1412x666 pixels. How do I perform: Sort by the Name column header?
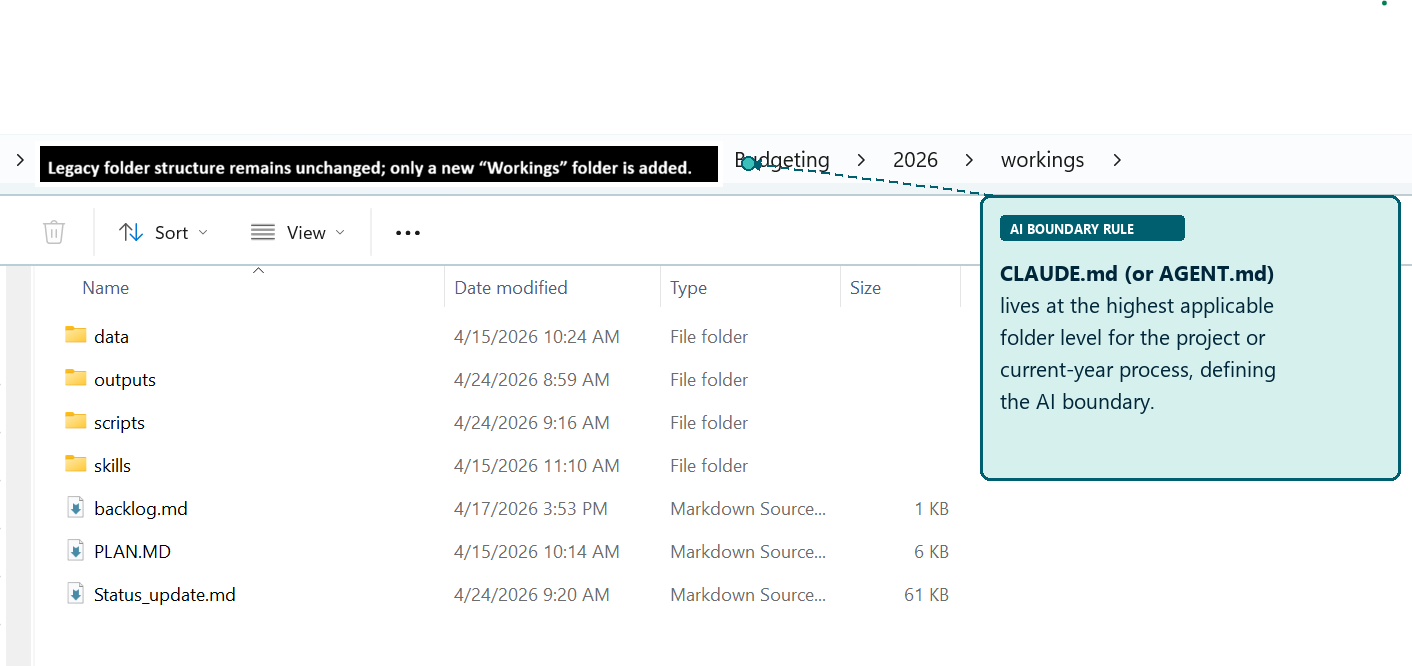click(x=106, y=288)
